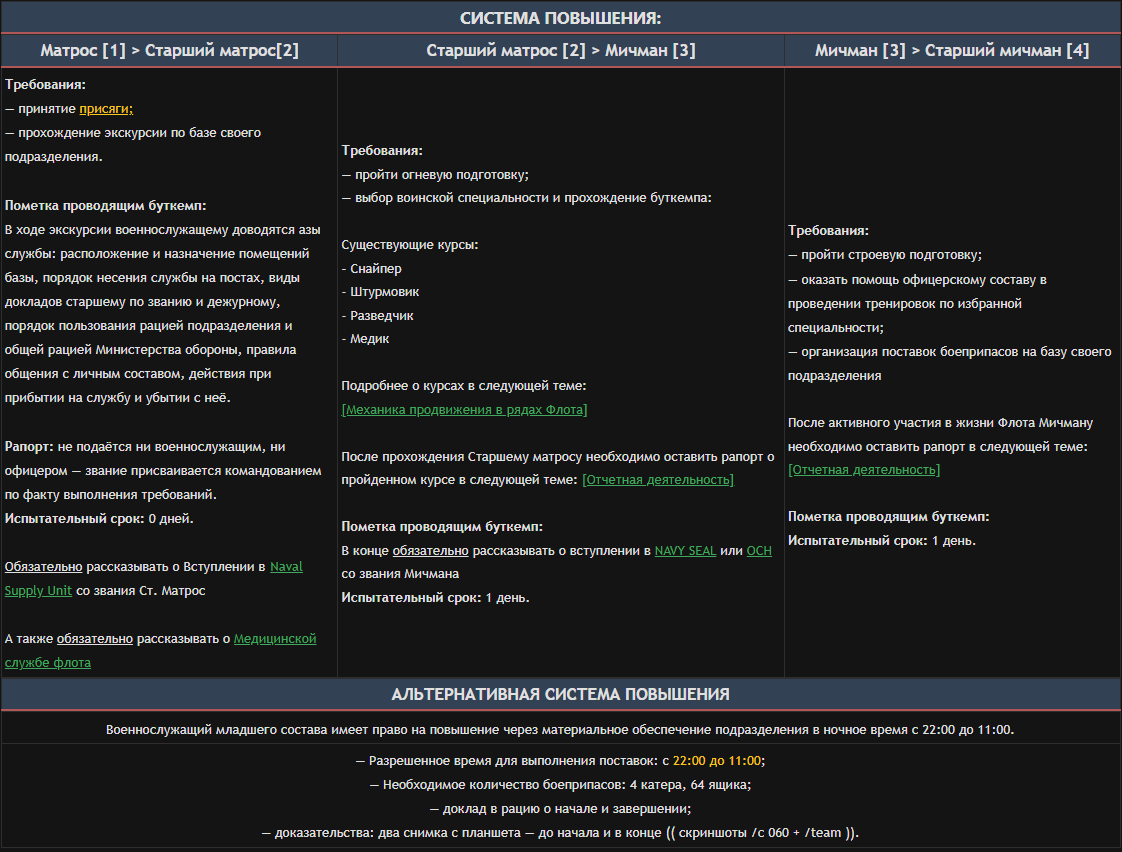
Task: Open the yellow "присяги" link
Action: pyautogui.click(x=106, y=109)
